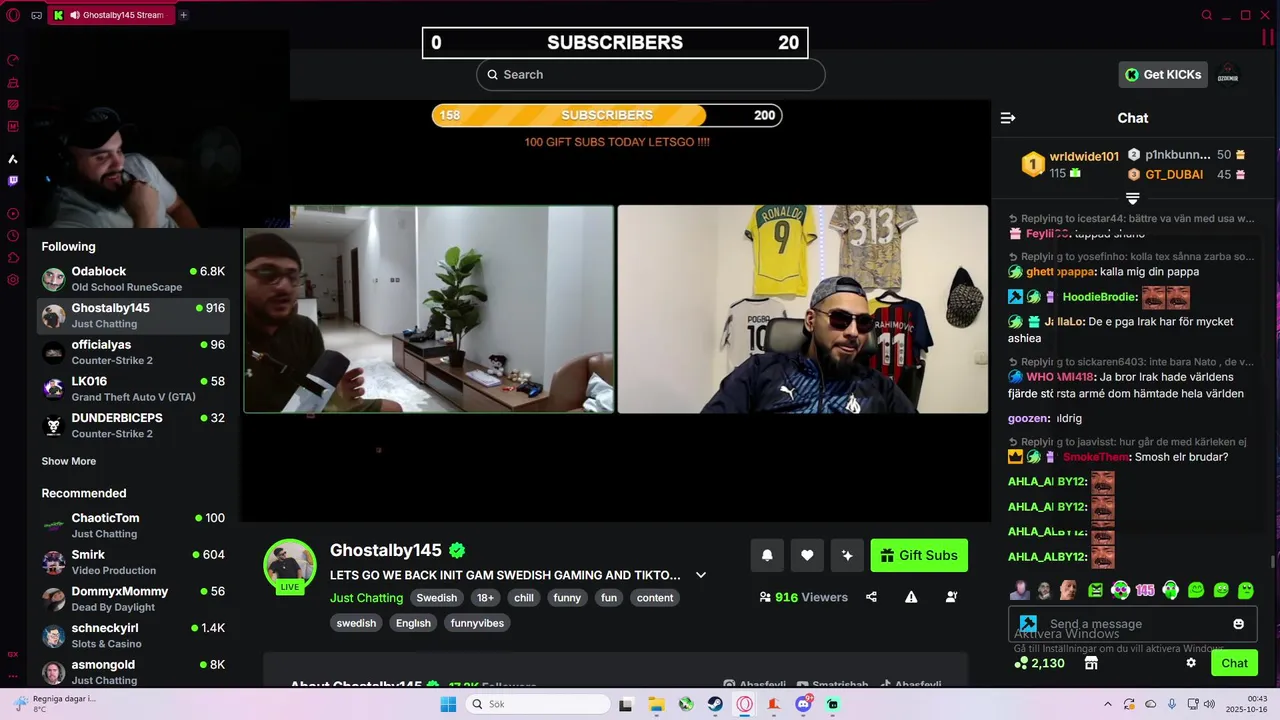
Task: Click the Kick search field
Action: pyautogui.click(x=651, y=75)
